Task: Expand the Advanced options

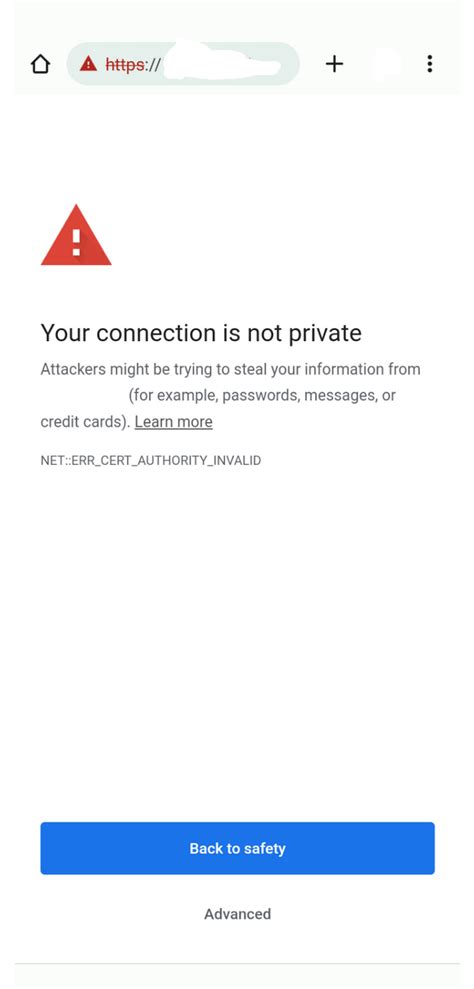Action: [x=237, y=914]
